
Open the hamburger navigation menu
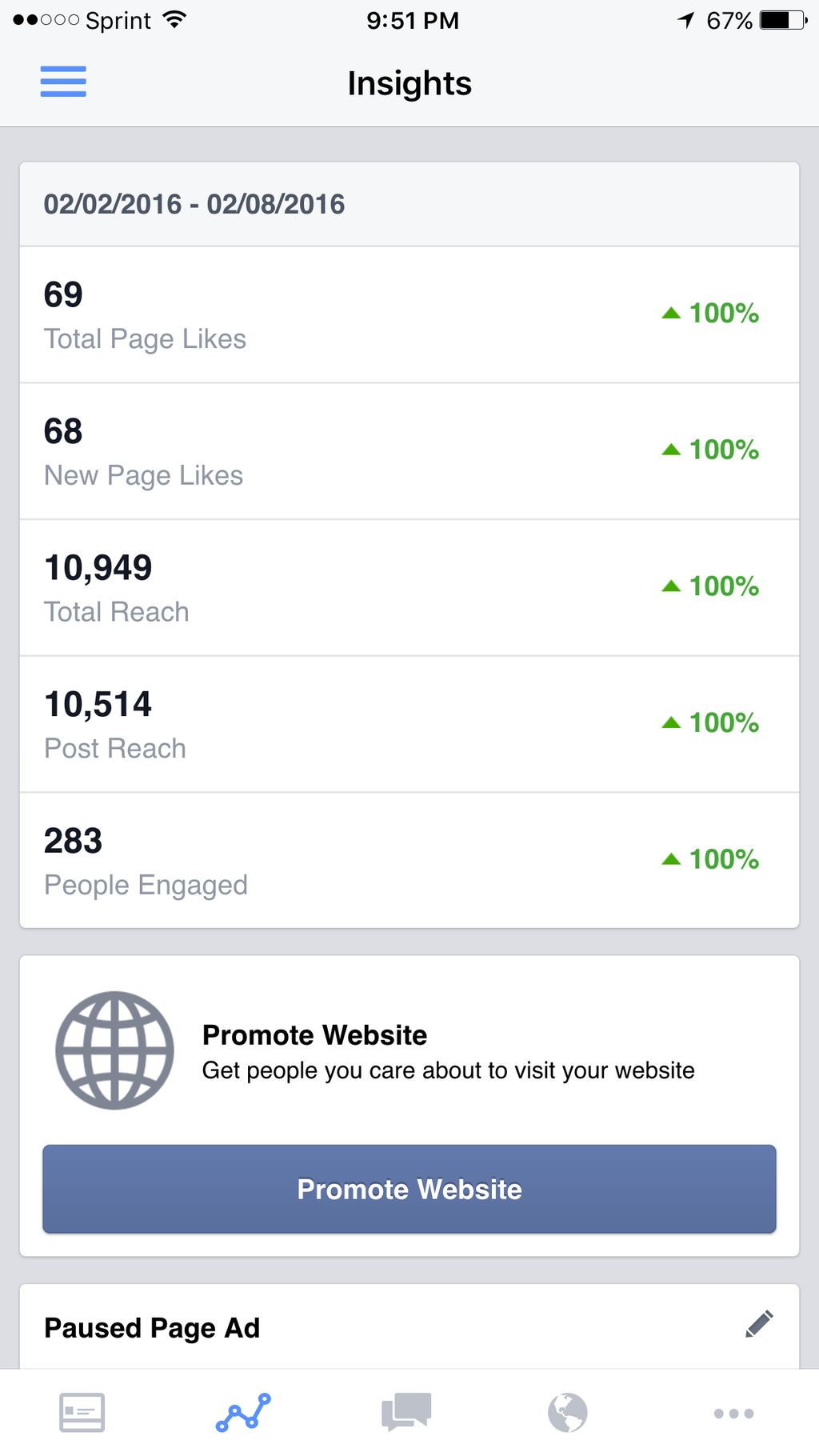(63, 82)
